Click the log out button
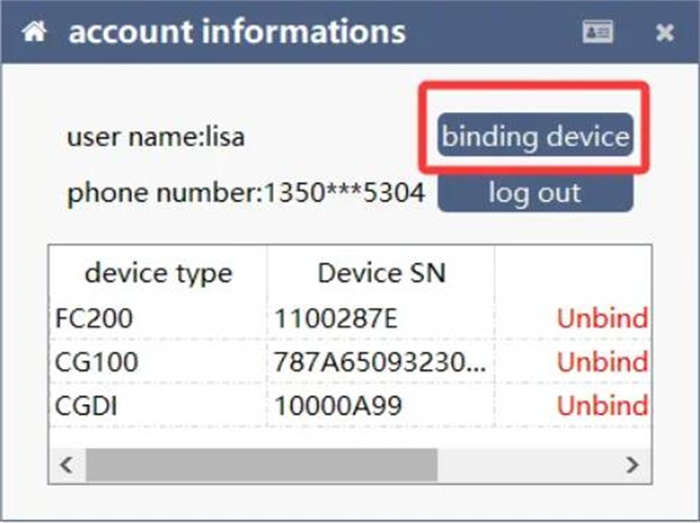The height and width of the screenshot is (523, 700). [x=535, y=192]
